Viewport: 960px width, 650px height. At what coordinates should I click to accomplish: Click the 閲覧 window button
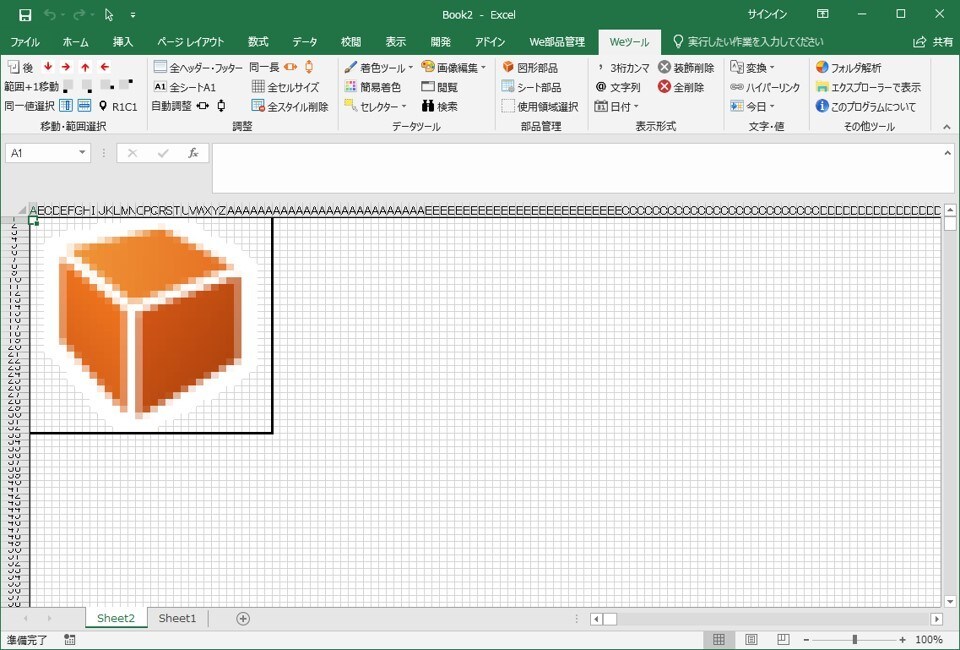pyautogui.click(x=440, y=87)
